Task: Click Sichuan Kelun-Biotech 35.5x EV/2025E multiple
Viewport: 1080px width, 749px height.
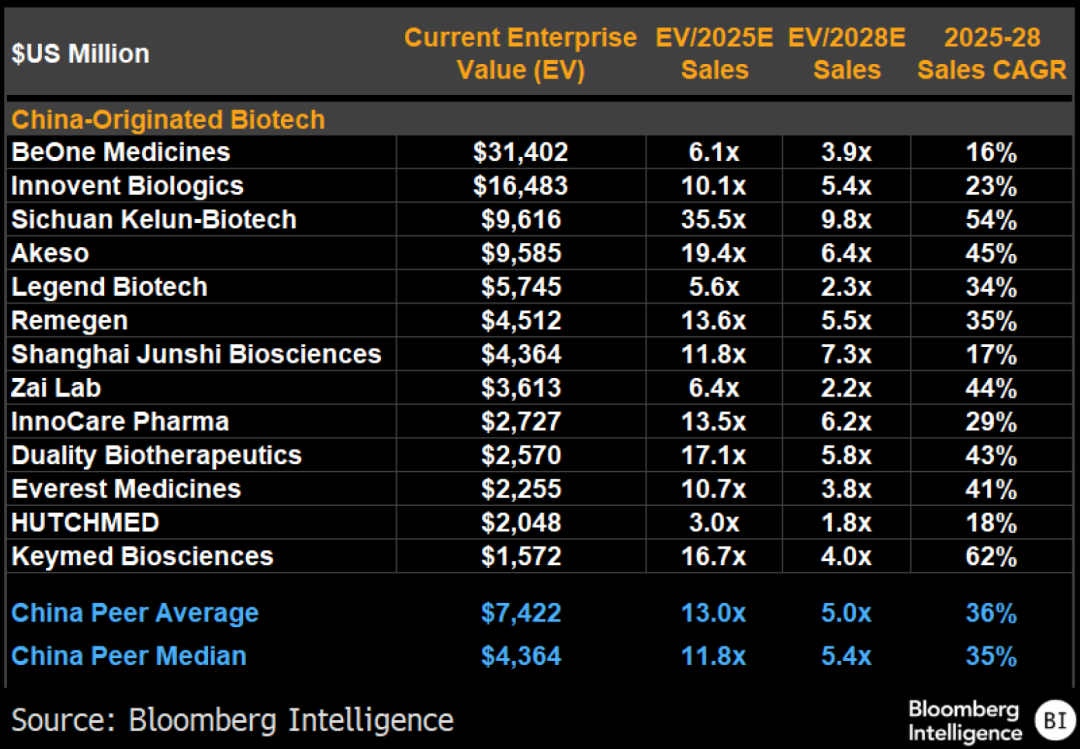Action: click(714, 220)
